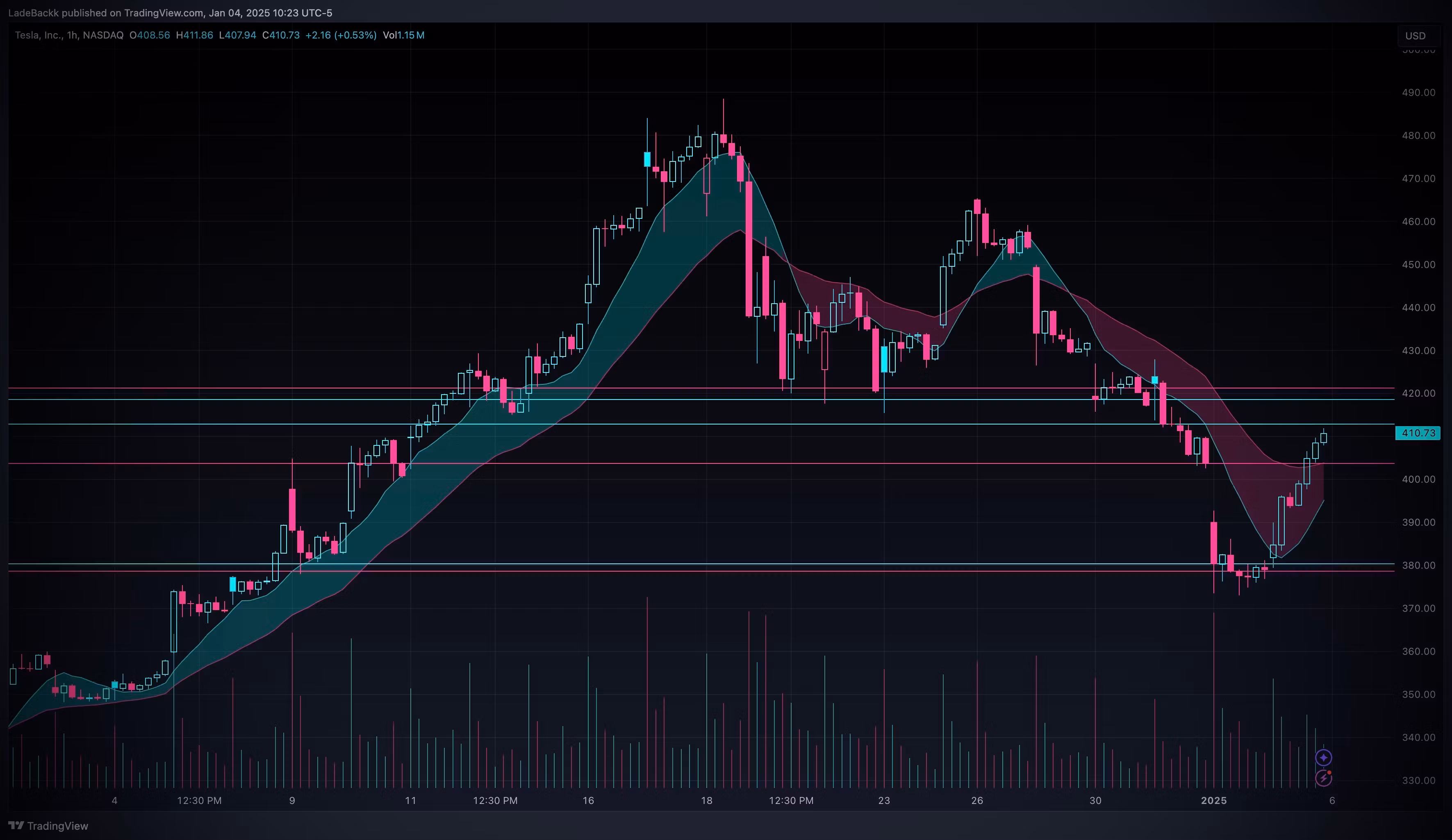Click the 23 date label on time axis
This screenshot has height=840, width=1452.
point(884,800)
